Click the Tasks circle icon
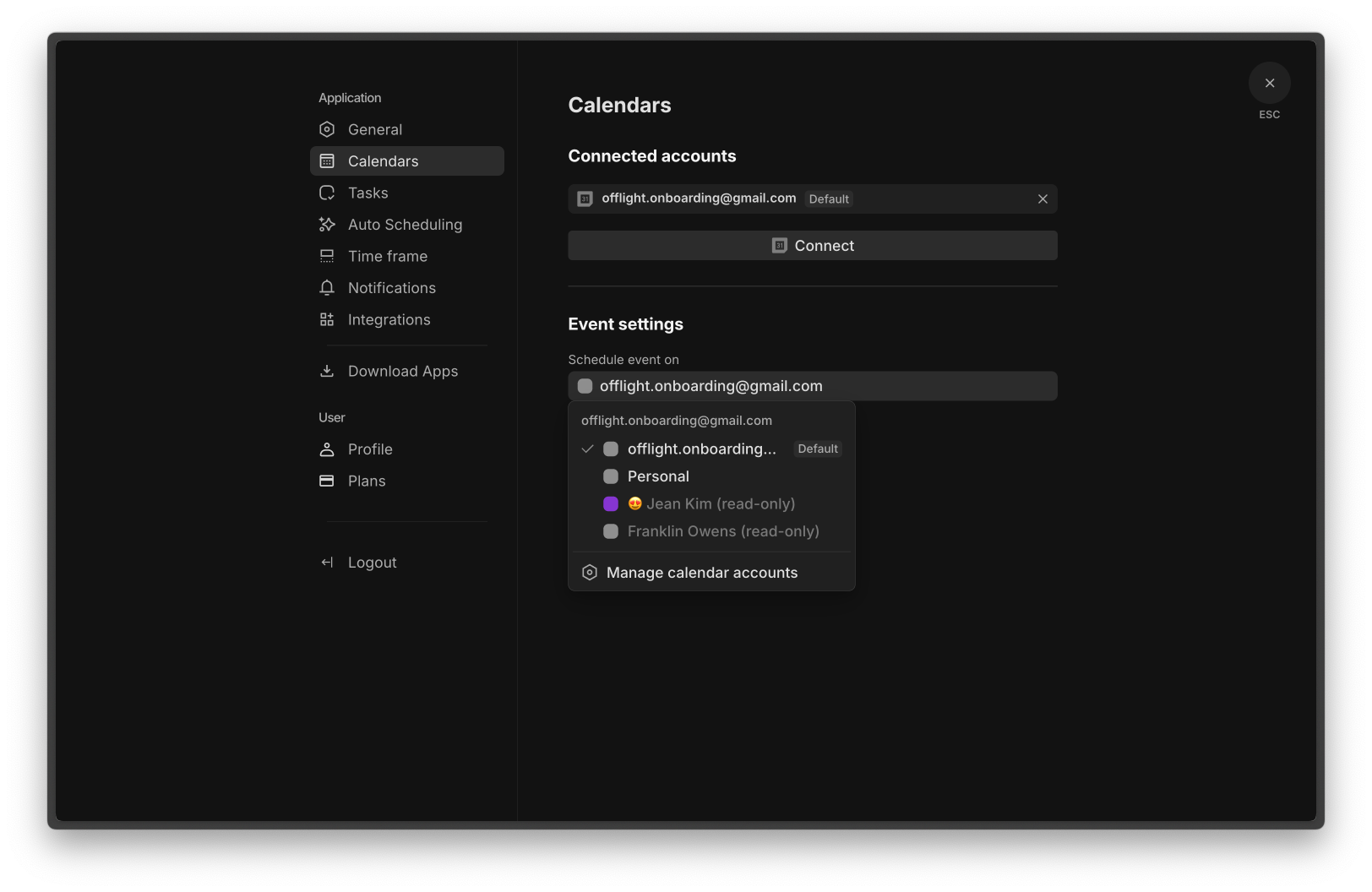Image resolution: width=1372 pixels, height=892 pixels. tap(327, 193)
